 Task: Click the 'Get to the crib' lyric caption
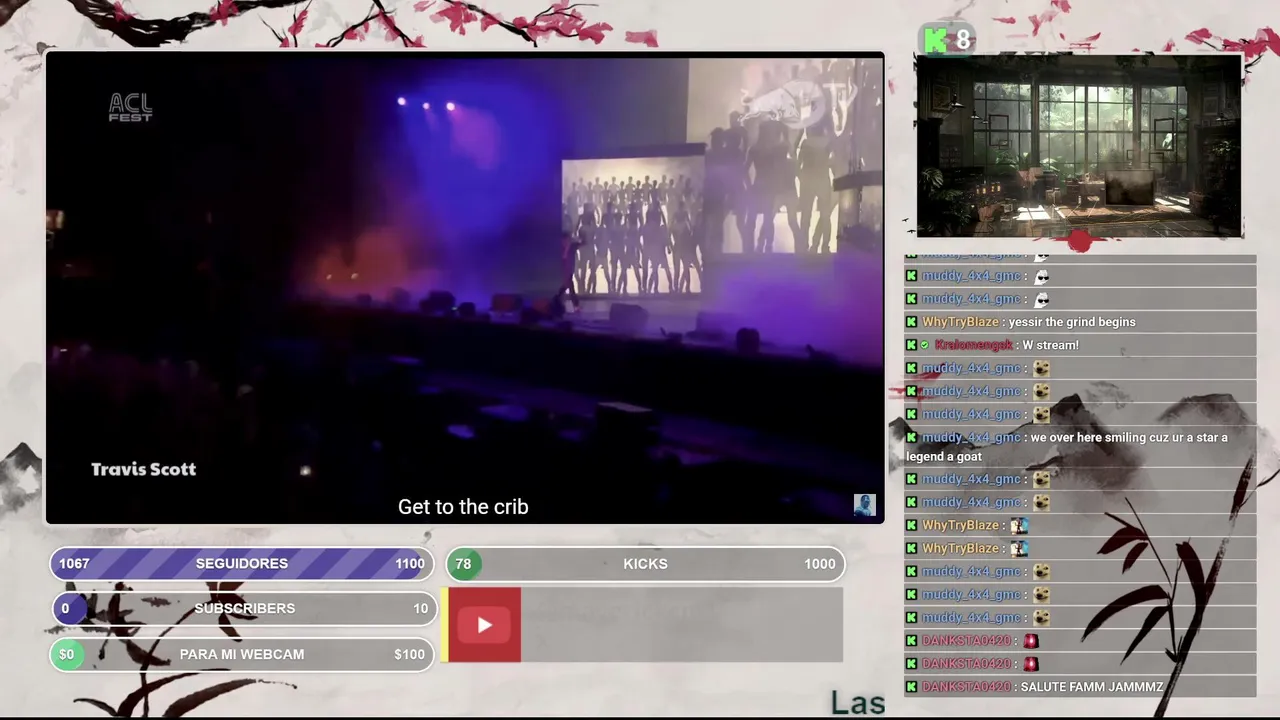point(463,507)
